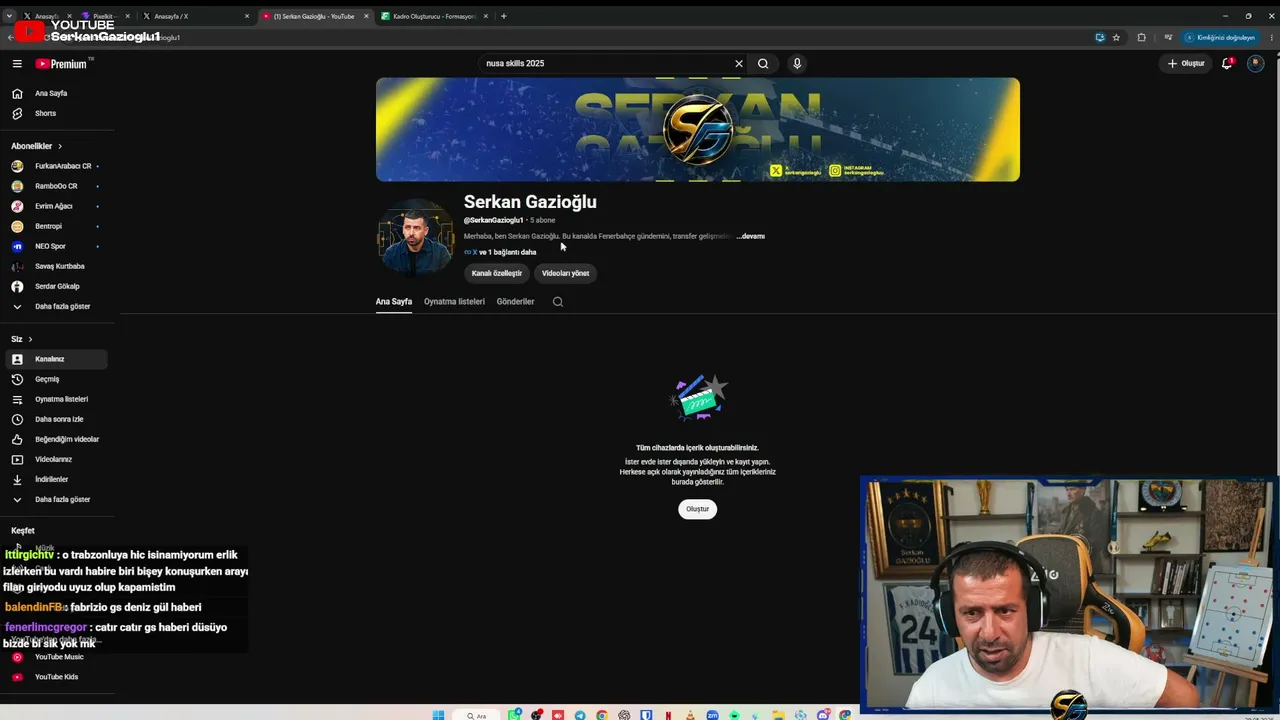Screen dimensions: 1280x720
Task: Open Discord from the taskbar
Action: pyautogui.click(x=822, y=715)
